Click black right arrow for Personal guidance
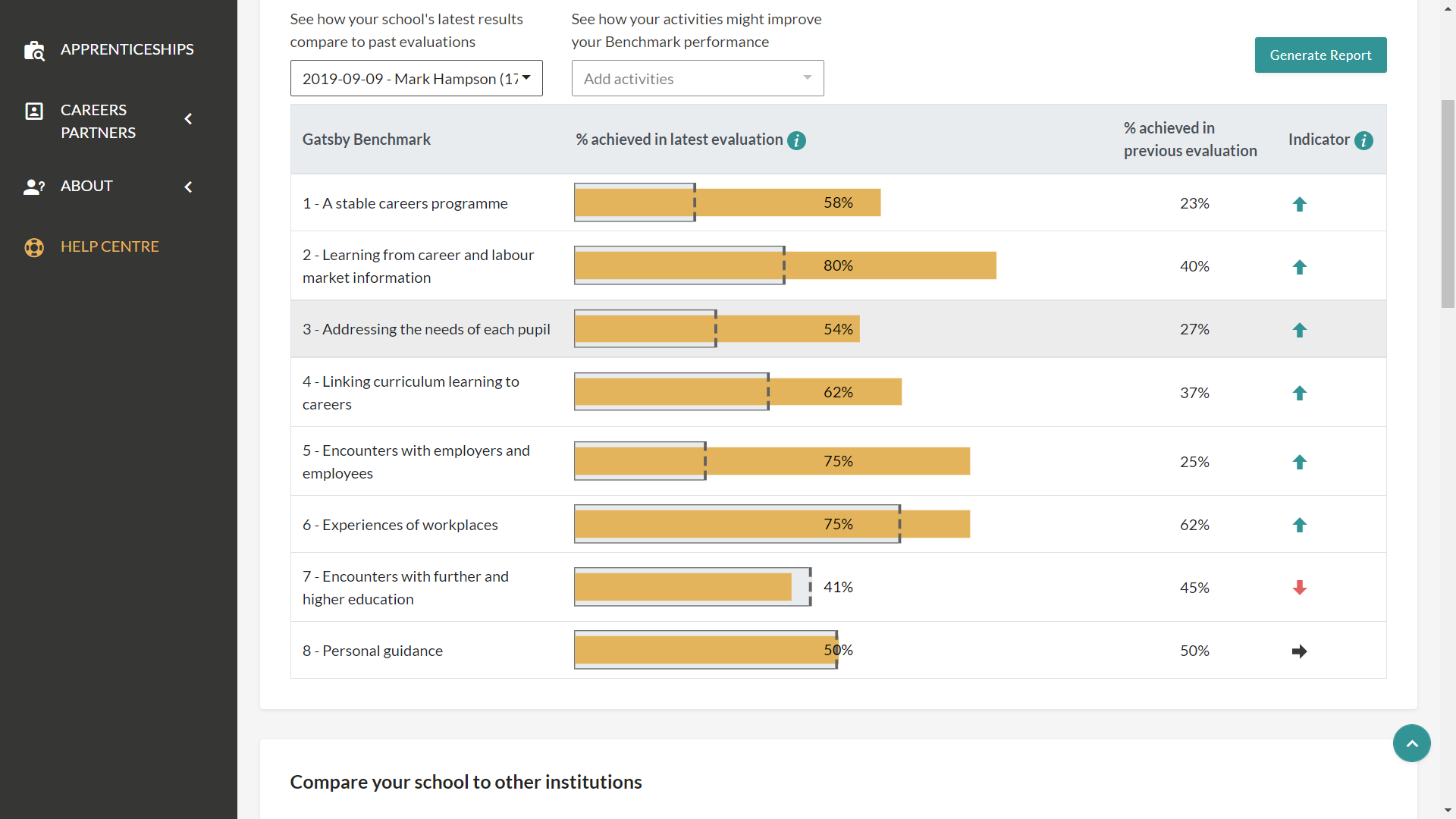1456x819 pixels. 1299,651
